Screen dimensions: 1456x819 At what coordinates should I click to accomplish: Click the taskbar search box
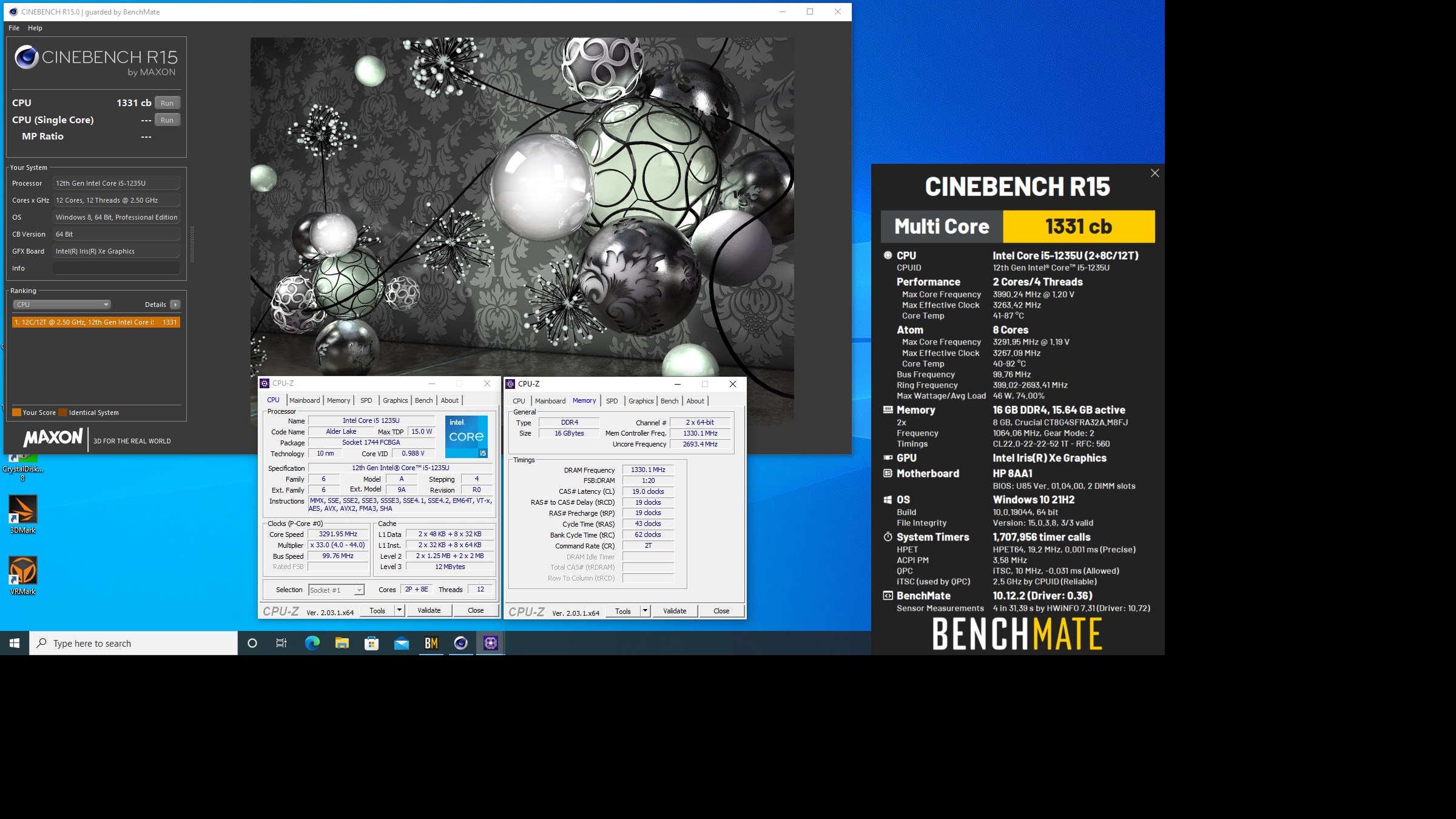(x=133, y=643)
